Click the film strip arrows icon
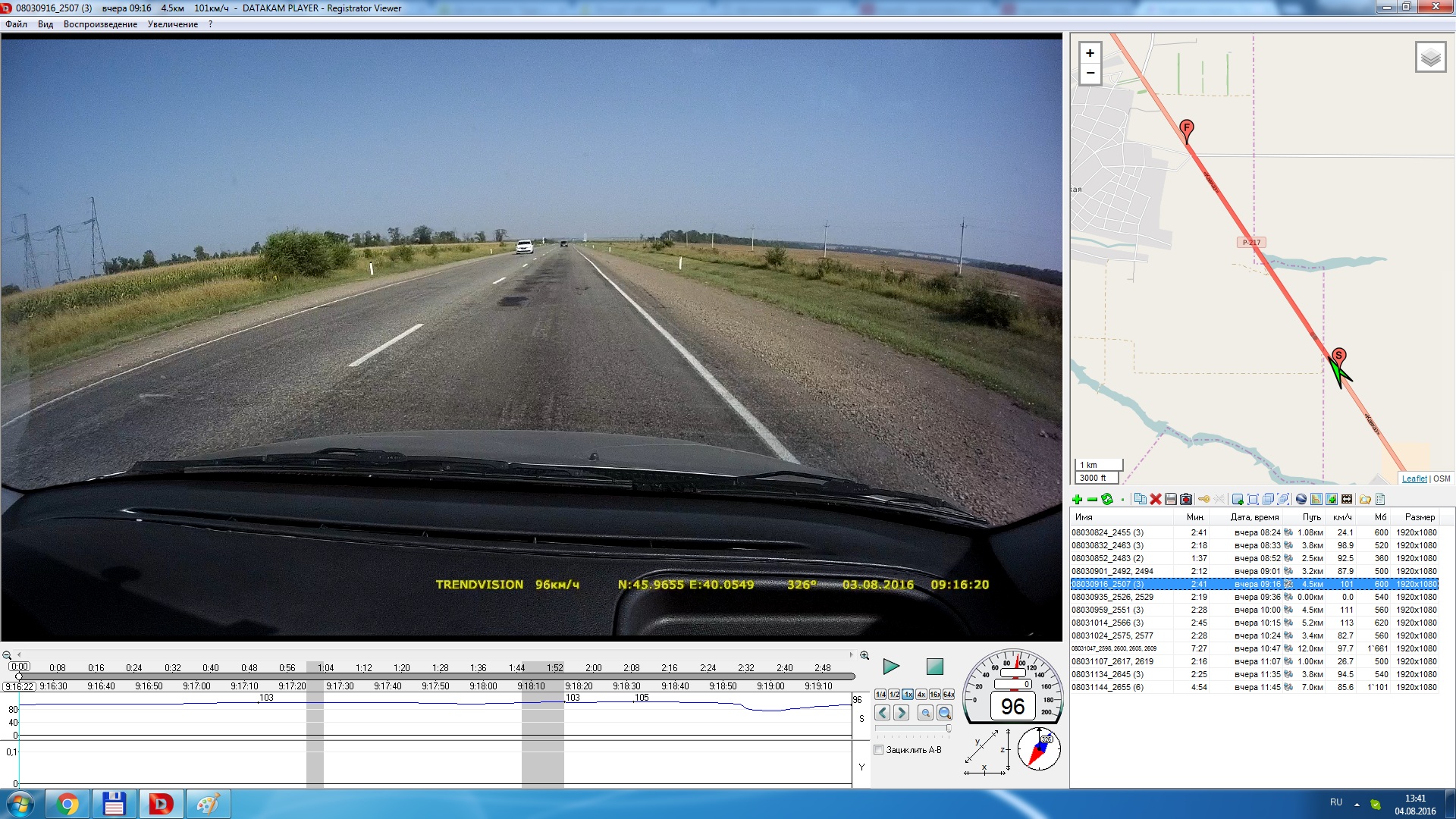1456x819 pixels. (1347, 499)
